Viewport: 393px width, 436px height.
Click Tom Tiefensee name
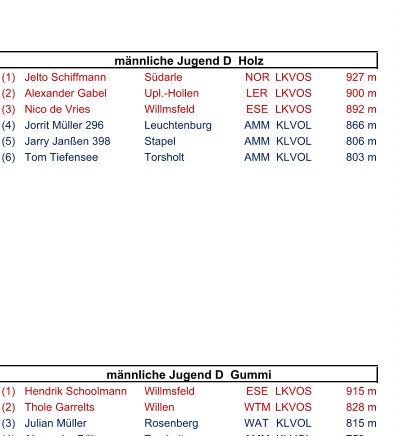click(61, 157)
